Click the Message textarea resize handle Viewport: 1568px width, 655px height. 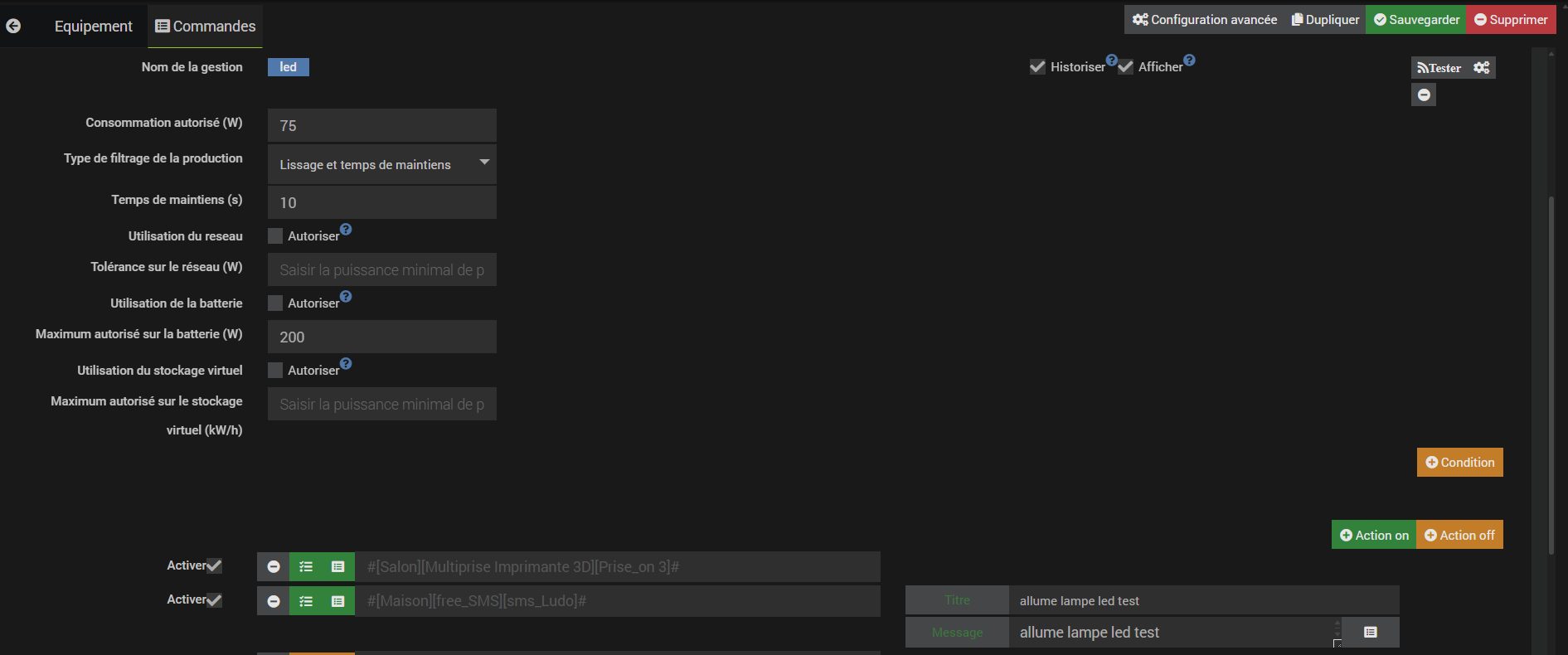(x=1337, y=643)
